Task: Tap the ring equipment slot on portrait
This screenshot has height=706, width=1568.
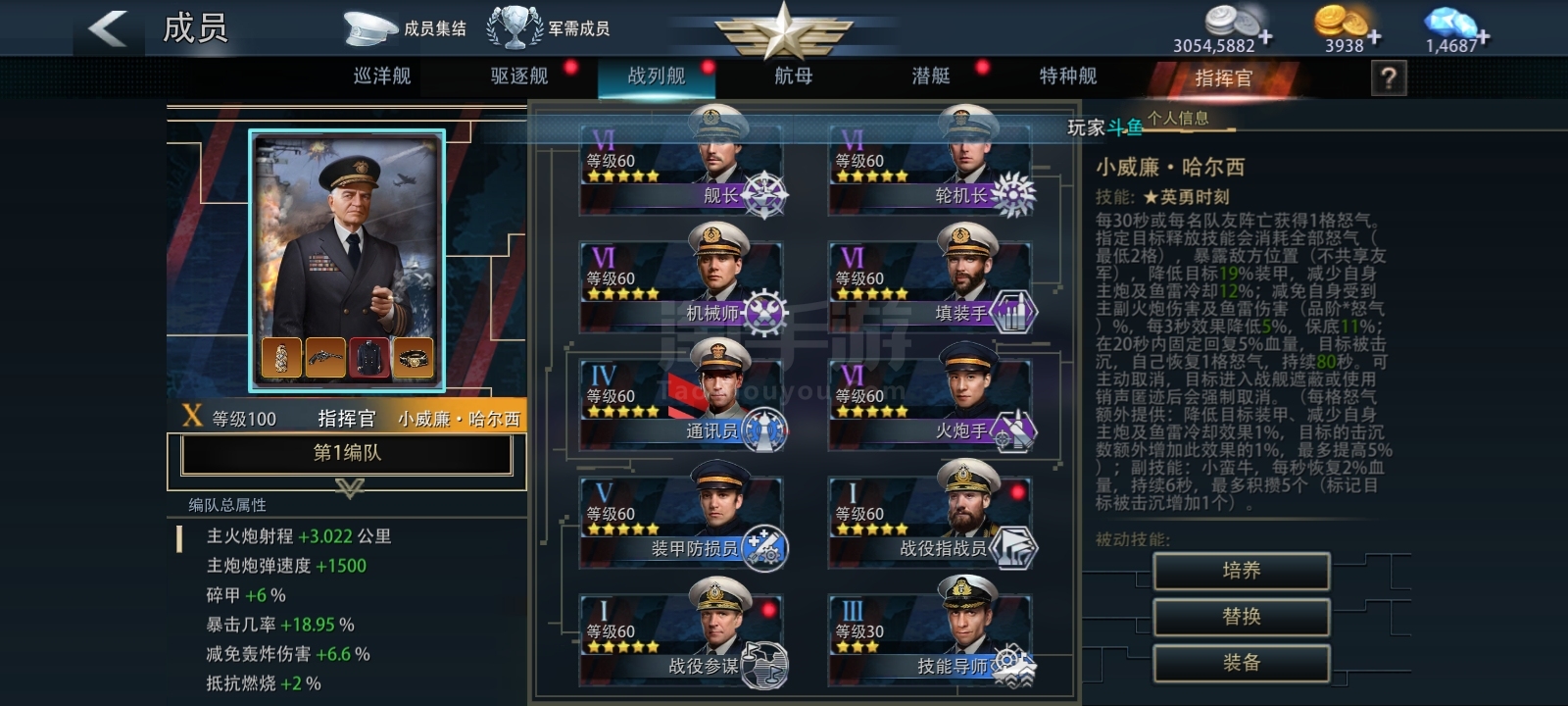Action: pos(413,359)
